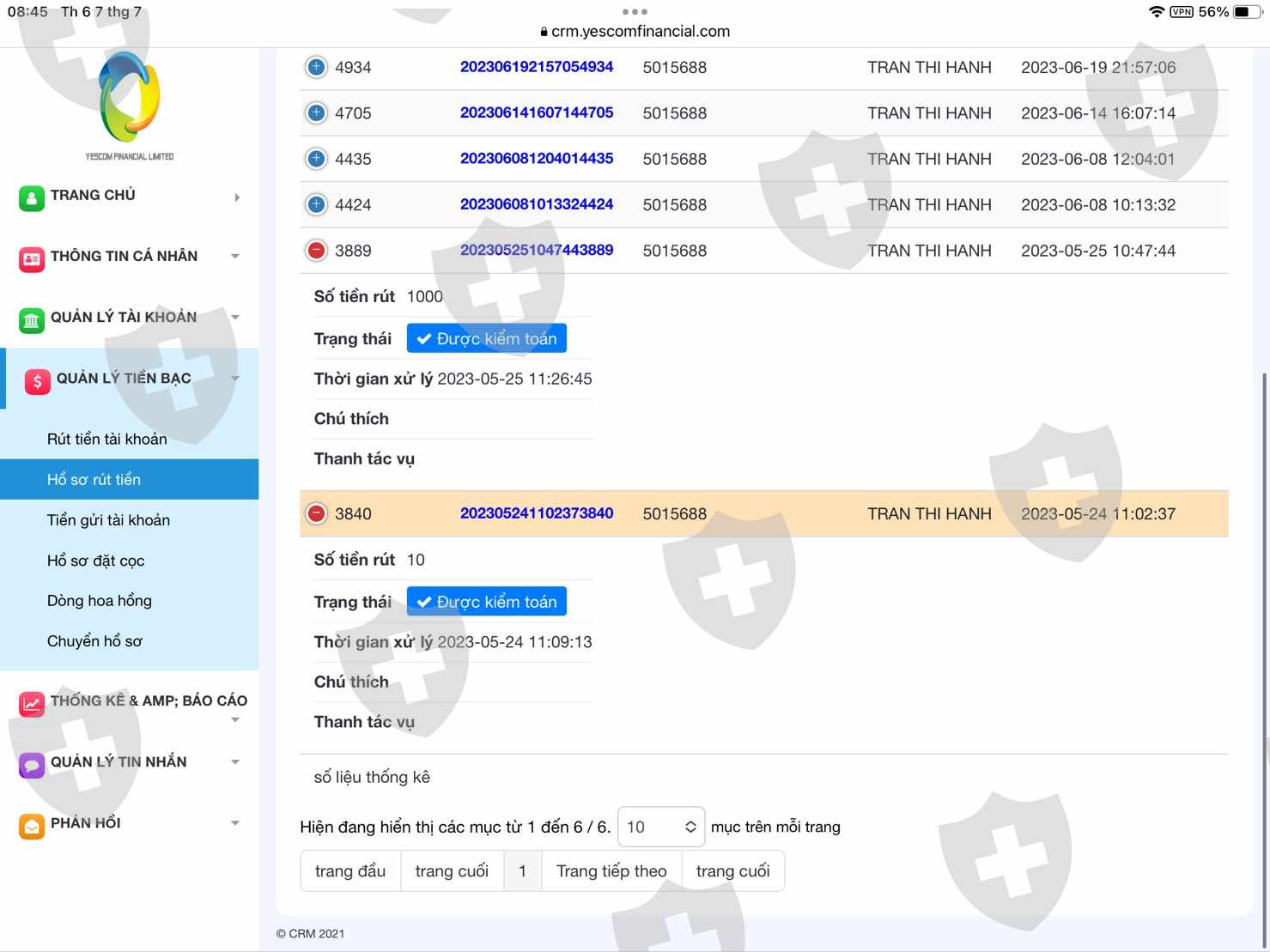Collapse the Quản Lý Tiền Bạc menu arrow

[x=235, y=379]
